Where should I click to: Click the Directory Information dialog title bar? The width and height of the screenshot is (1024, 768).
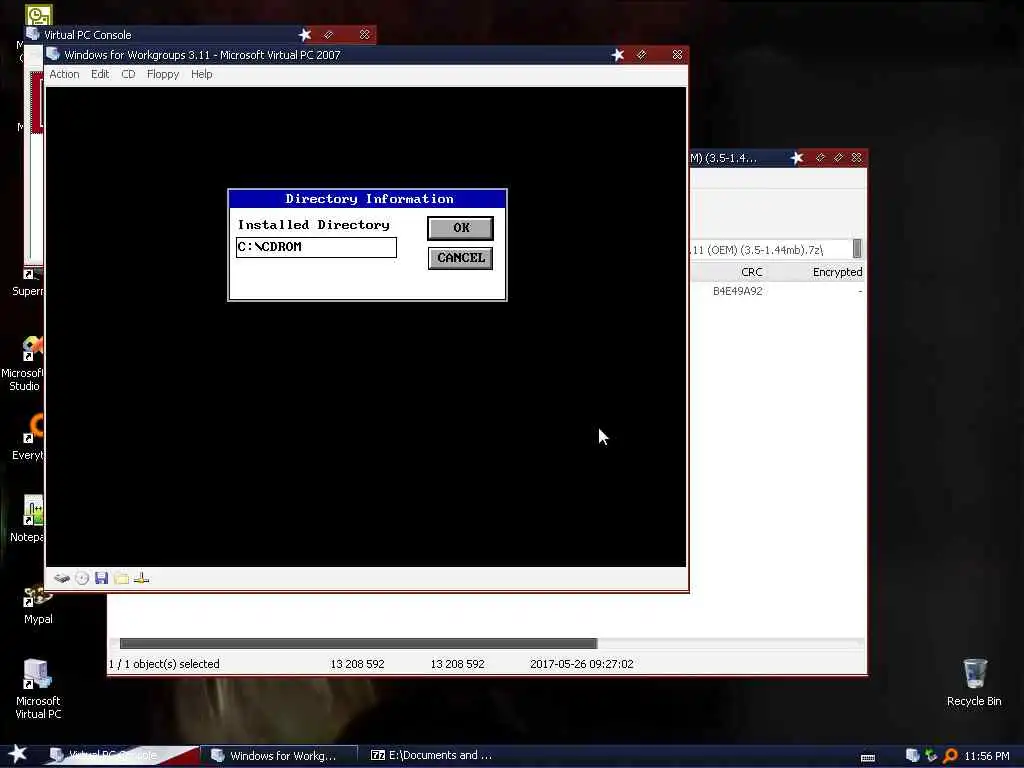coord(368,199)
